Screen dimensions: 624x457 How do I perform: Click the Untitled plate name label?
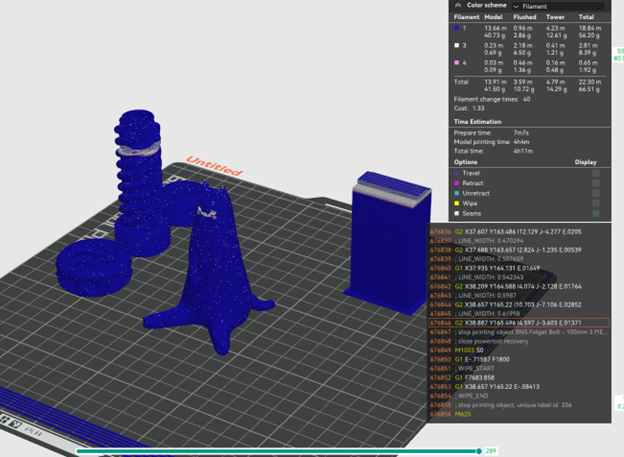point(213,166)
